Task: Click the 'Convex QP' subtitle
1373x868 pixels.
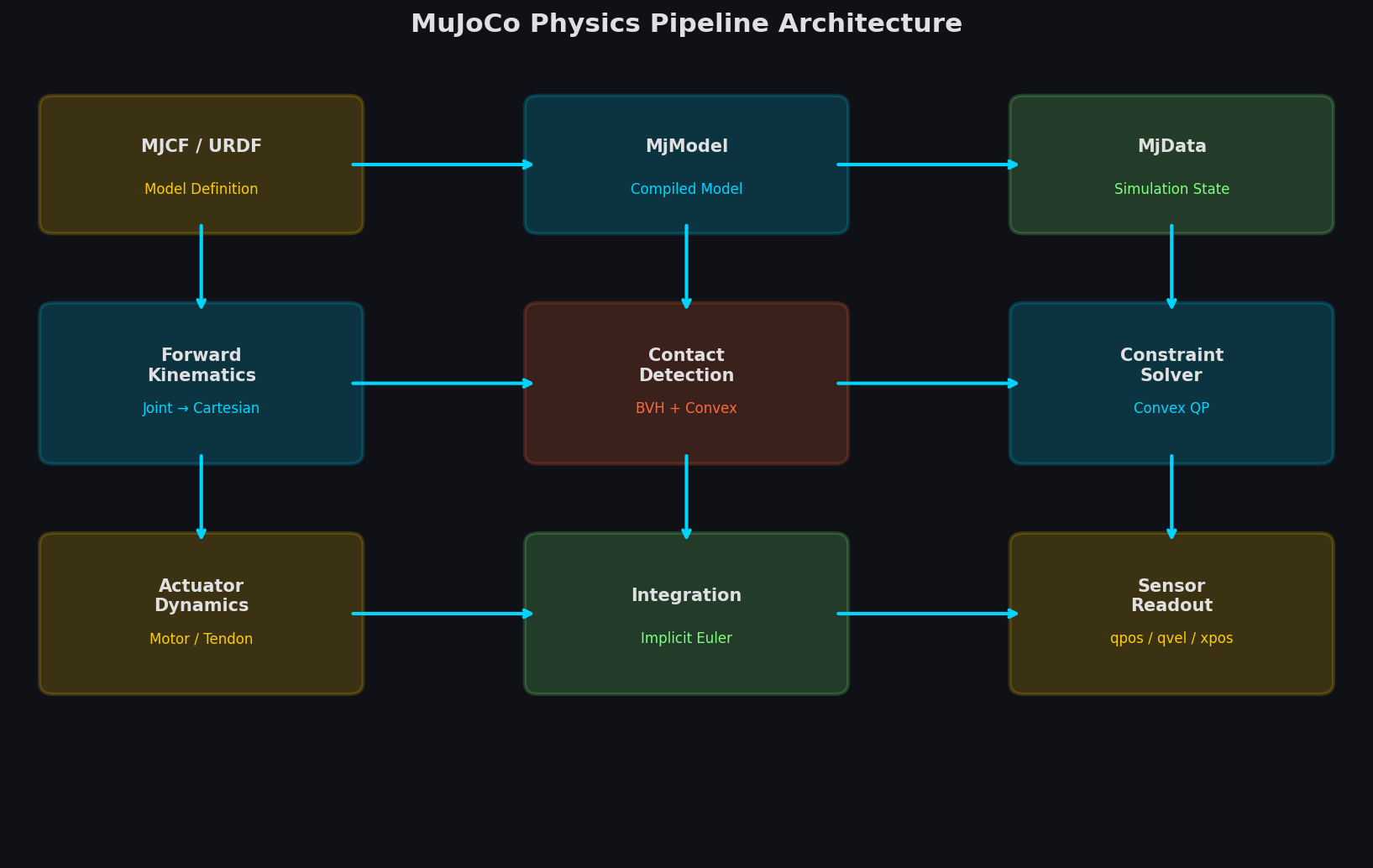Action: [1171, 409]
